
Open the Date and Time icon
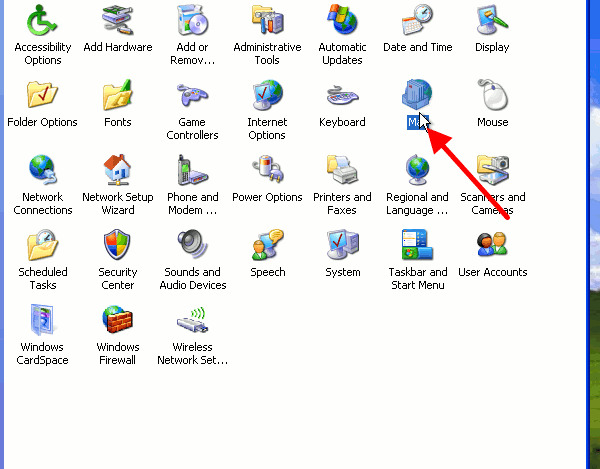click(417, 20)
